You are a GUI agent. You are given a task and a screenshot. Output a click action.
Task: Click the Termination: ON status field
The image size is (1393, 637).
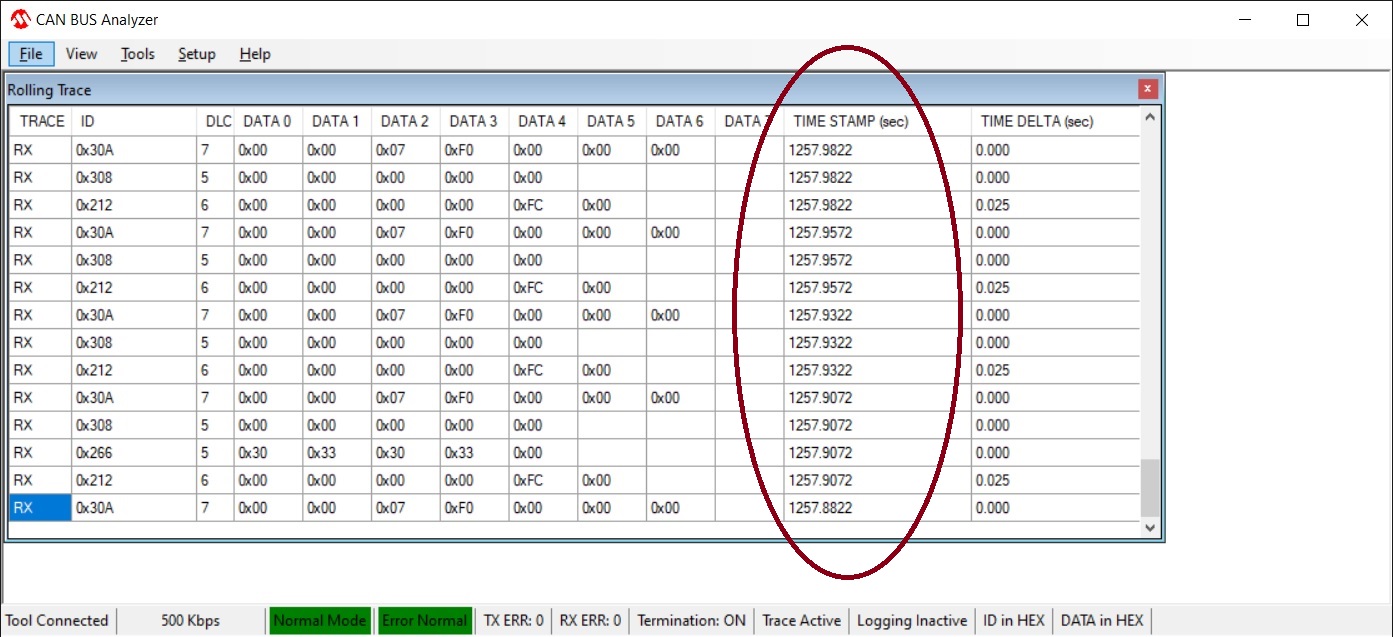tap(691, 620)
